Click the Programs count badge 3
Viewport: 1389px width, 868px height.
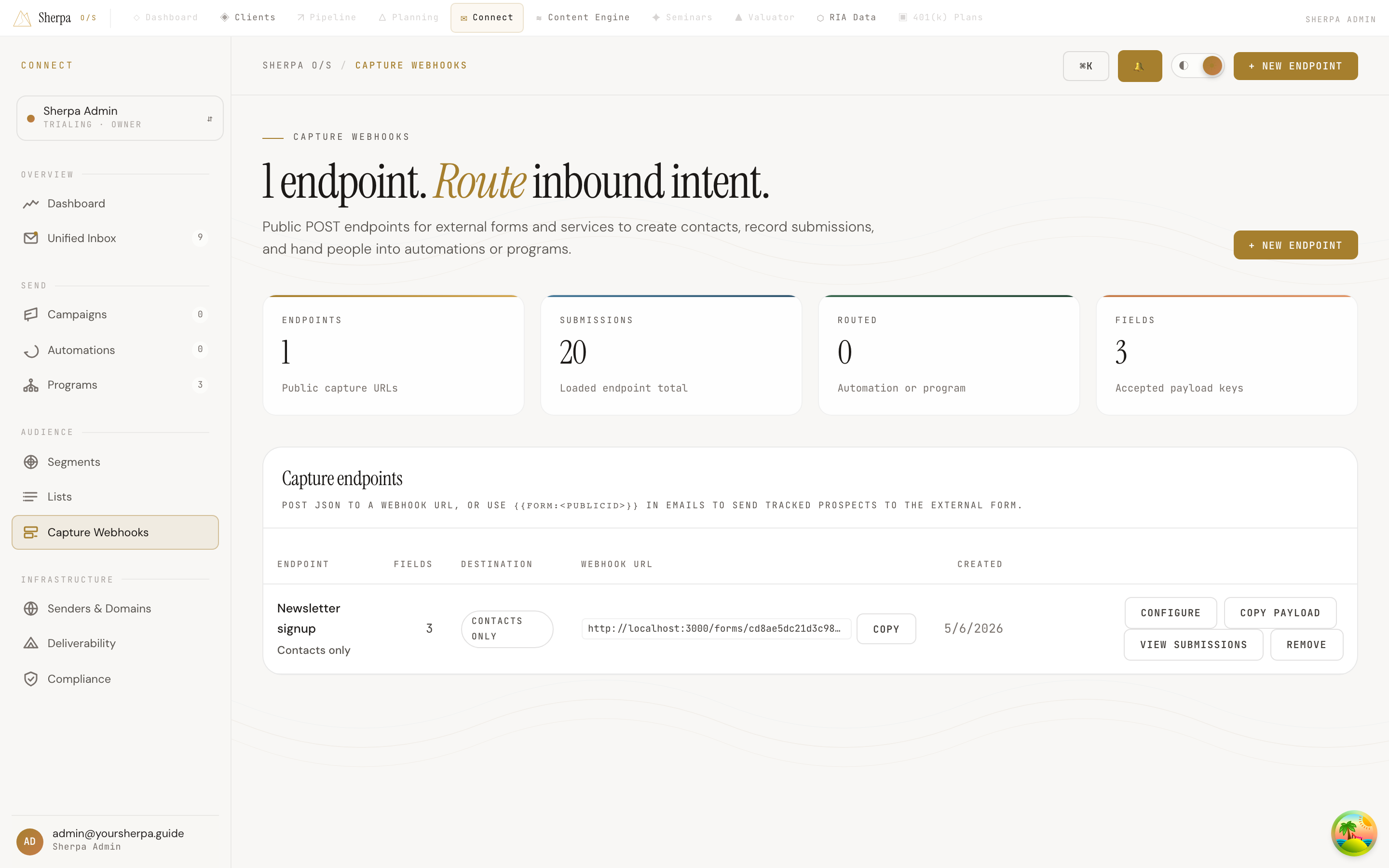click(200, 385)
